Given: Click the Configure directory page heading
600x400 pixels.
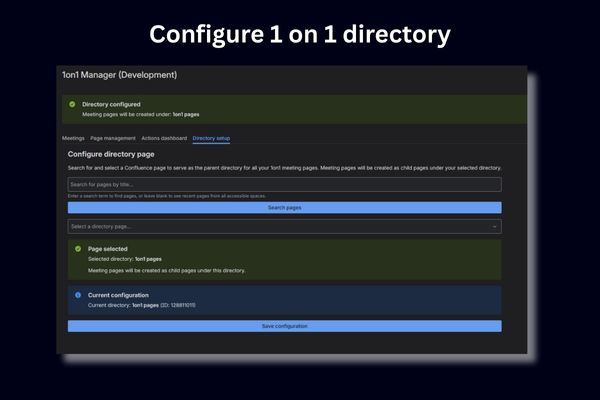Looking at the screenshot, I should tap(111, 154).
